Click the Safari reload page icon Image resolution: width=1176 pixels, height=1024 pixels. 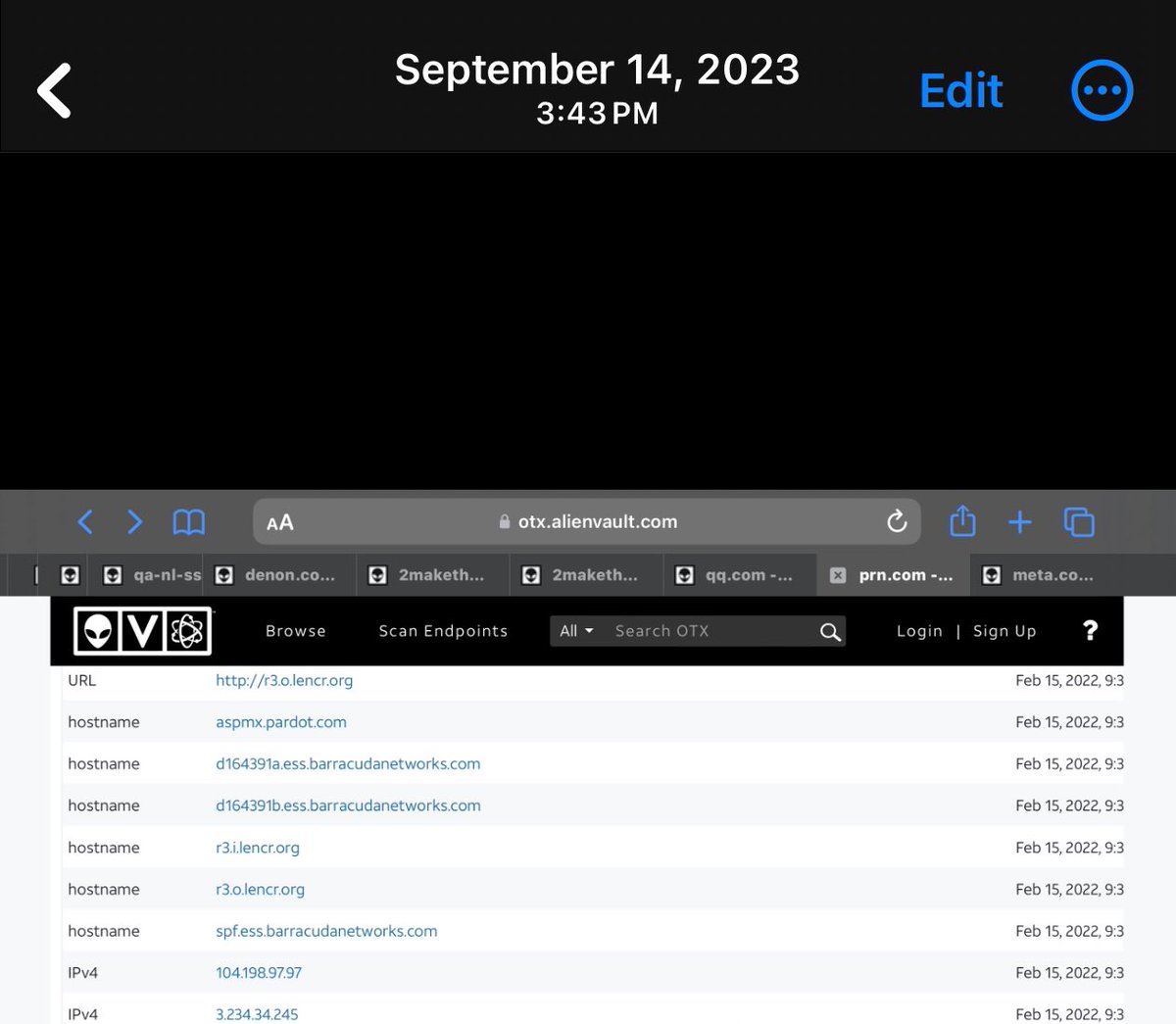tap(896, 521)
